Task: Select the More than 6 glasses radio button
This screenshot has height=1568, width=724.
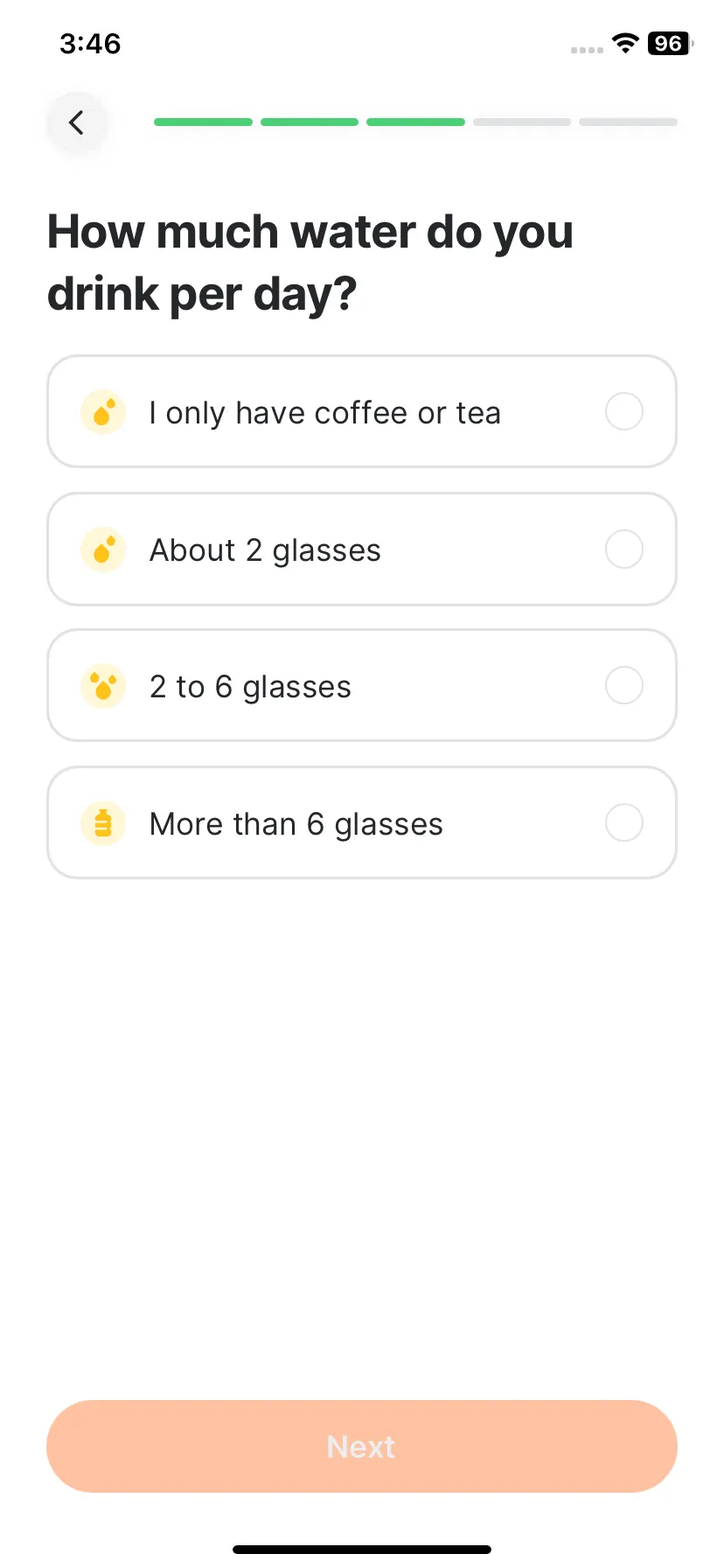Action: click(x=624, y=822)
